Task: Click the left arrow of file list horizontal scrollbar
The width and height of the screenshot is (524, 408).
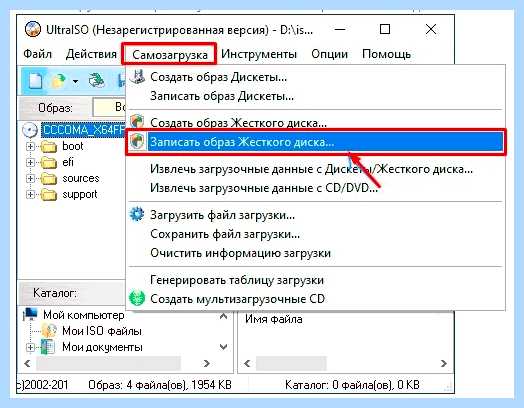Action: (x=247, y=363)
